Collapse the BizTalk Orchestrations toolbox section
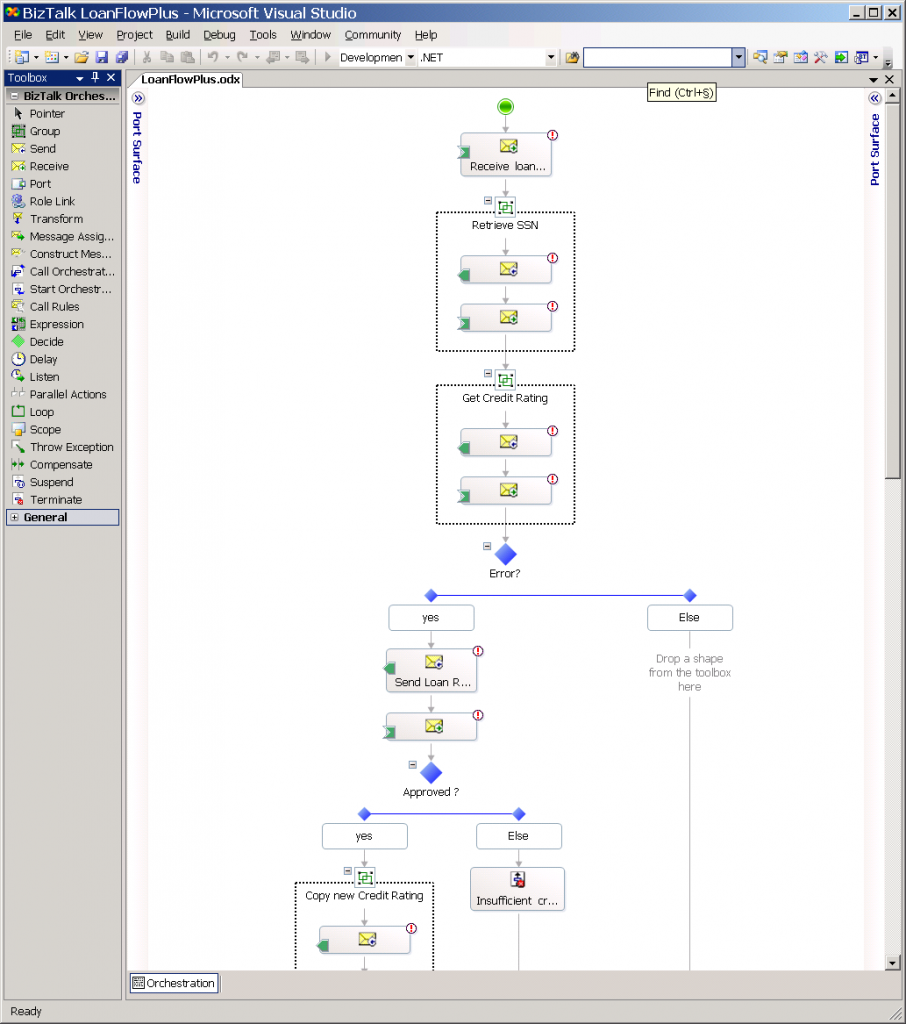Viewport: 906px width, 1024px height. [x=14, y=96]
